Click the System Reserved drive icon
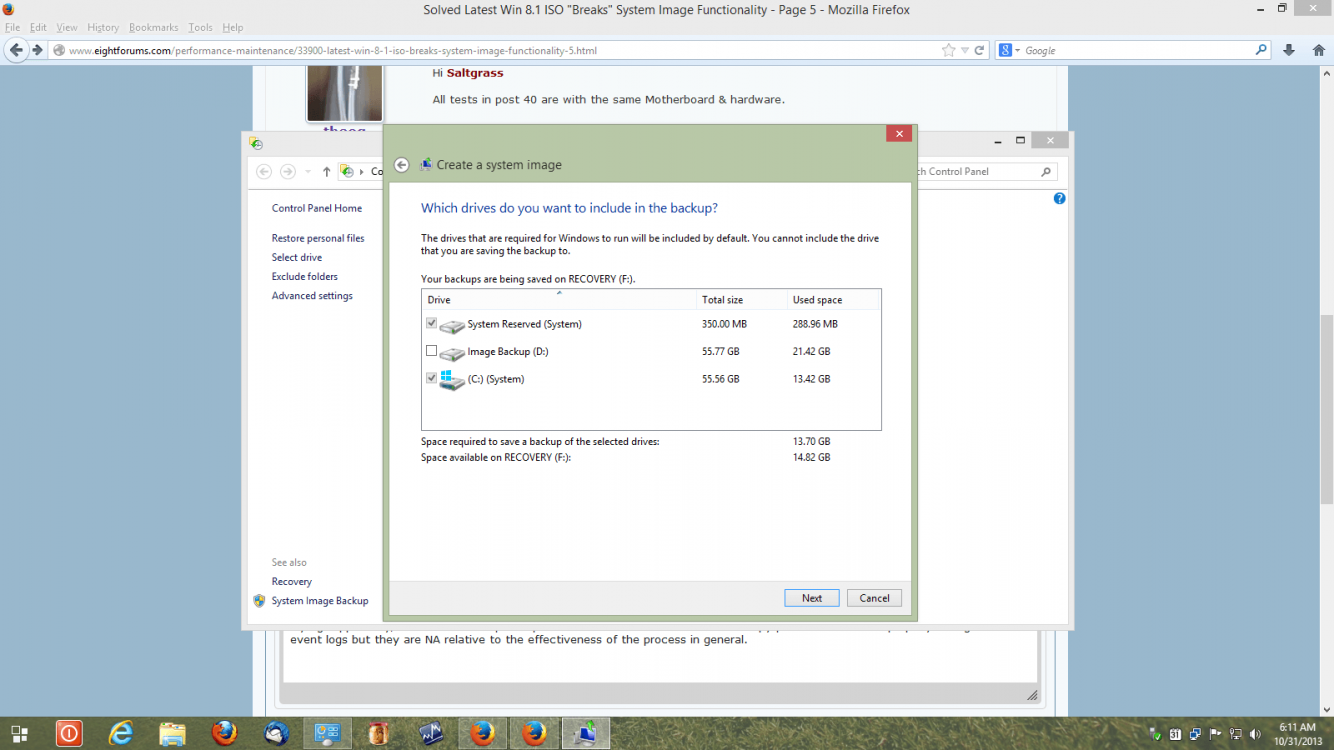The width and height of the screenshot is (1334, 750). click(x=452, y=325)
